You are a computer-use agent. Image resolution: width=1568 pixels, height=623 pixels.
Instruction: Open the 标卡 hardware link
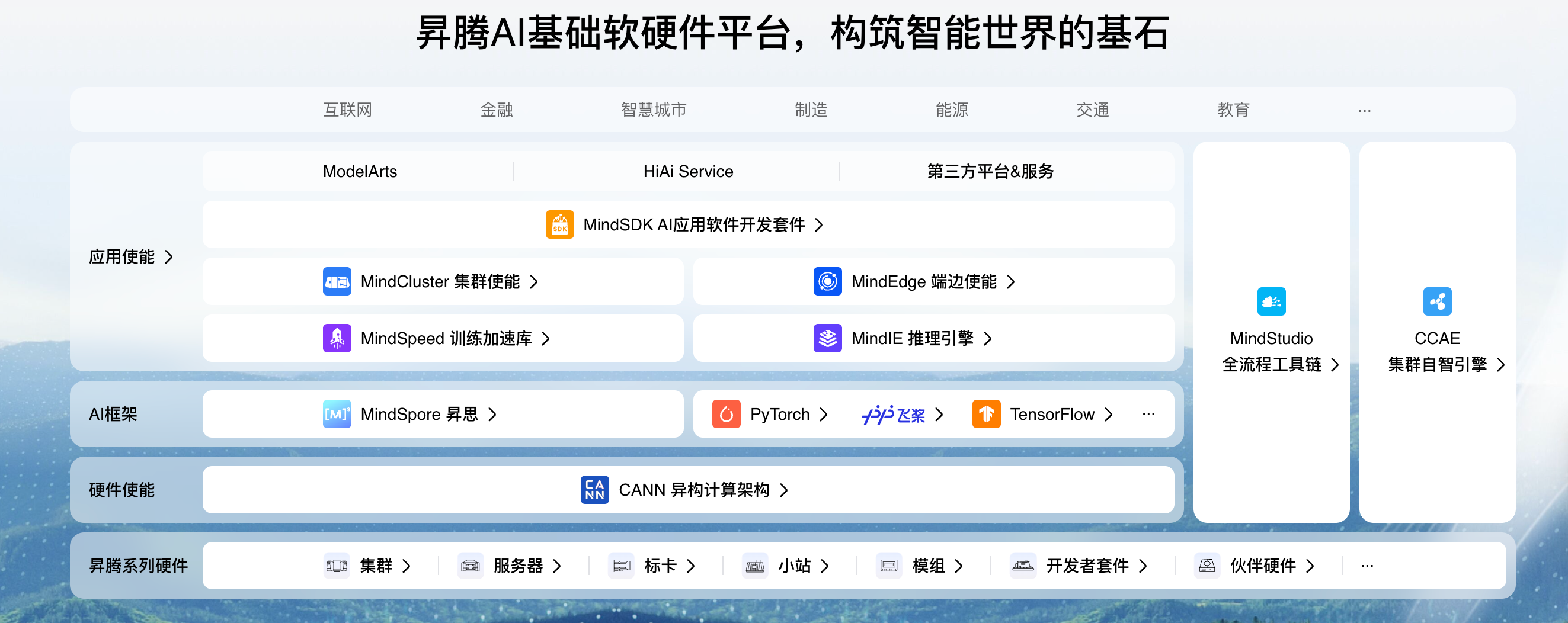[660, 566]
